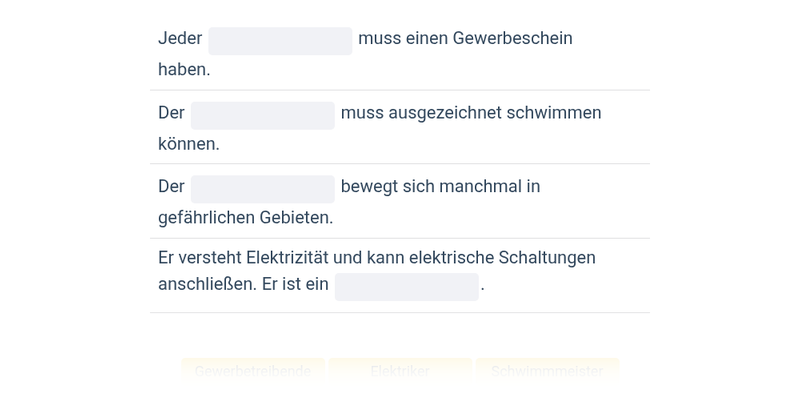Viewport: 800px width, 400px height.
Task: Click the word 'haben.' in first sentence
Action: (184, 69)
